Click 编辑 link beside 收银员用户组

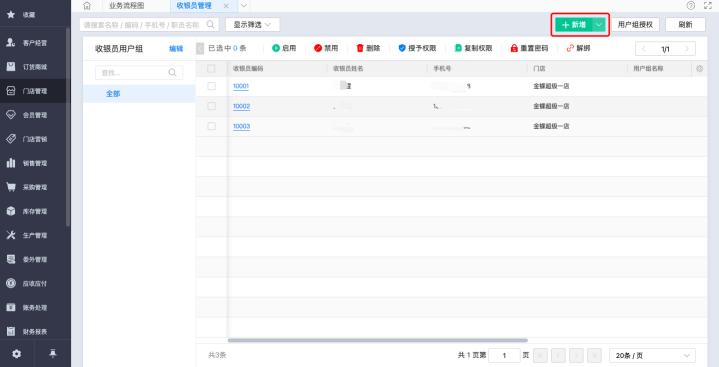[176, 49]
